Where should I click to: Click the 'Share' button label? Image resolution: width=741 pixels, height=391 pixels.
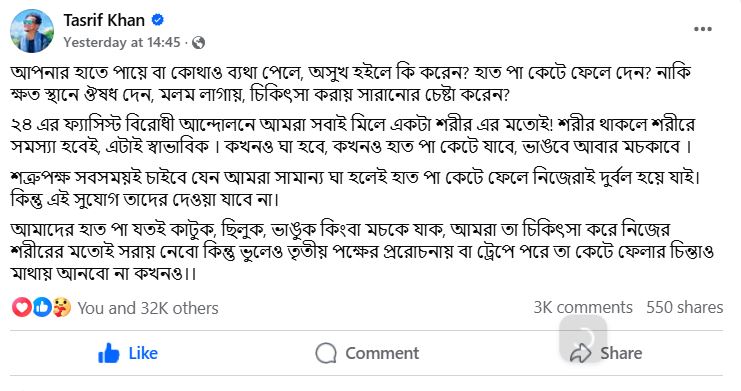pos(621,353)
